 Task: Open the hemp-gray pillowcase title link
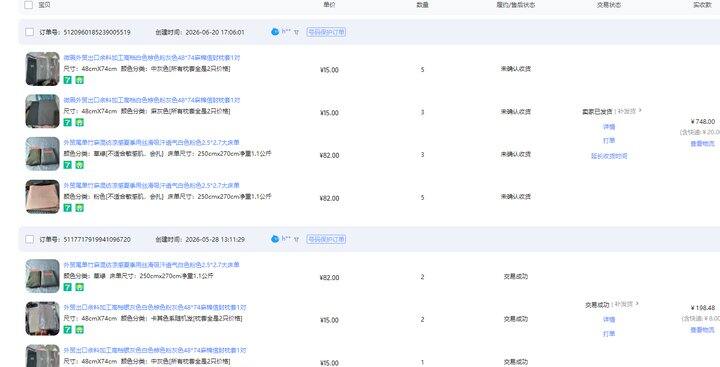(x=152, y=100)
